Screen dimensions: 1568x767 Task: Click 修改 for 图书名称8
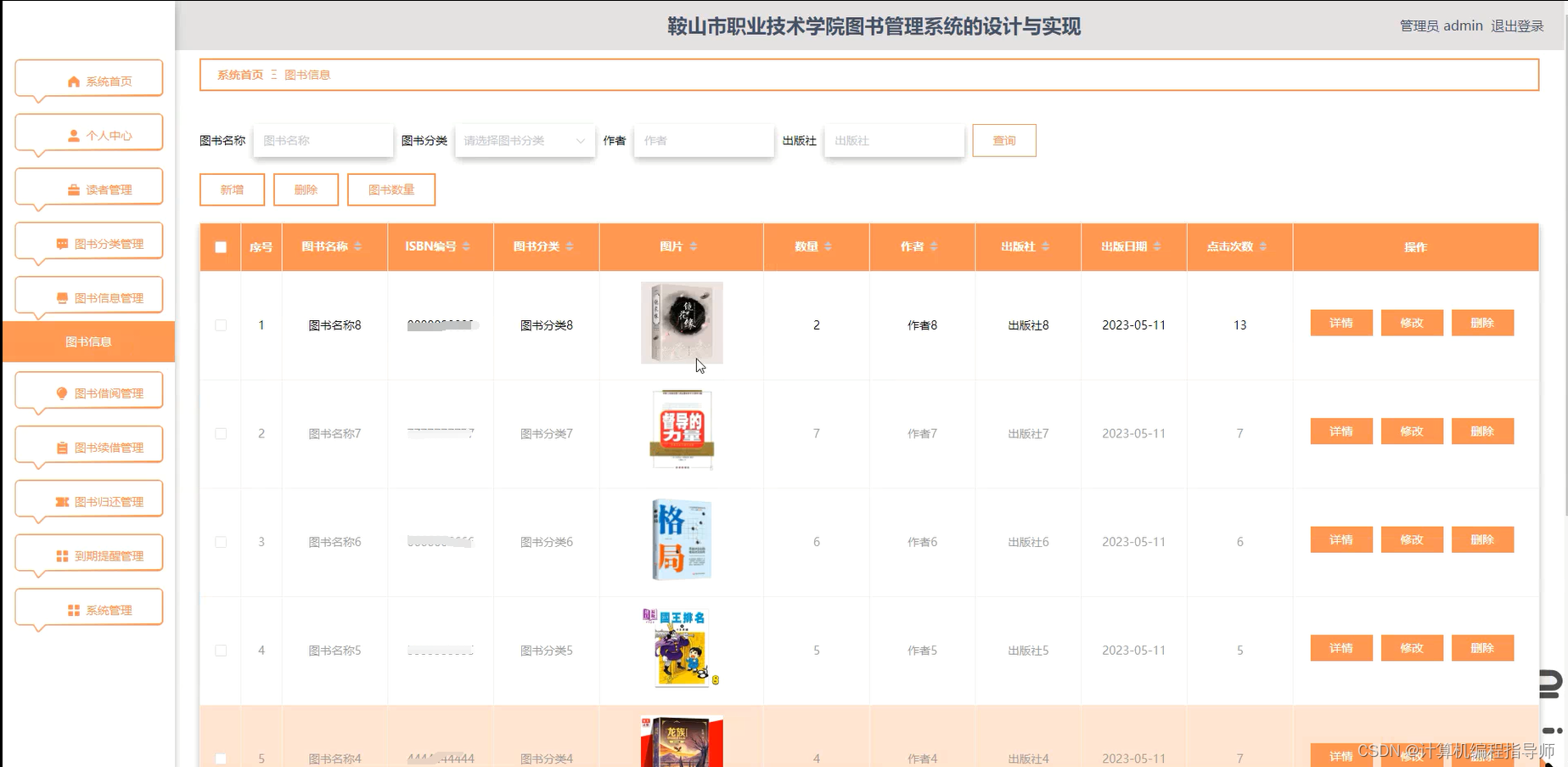(x=1412, y=323)
